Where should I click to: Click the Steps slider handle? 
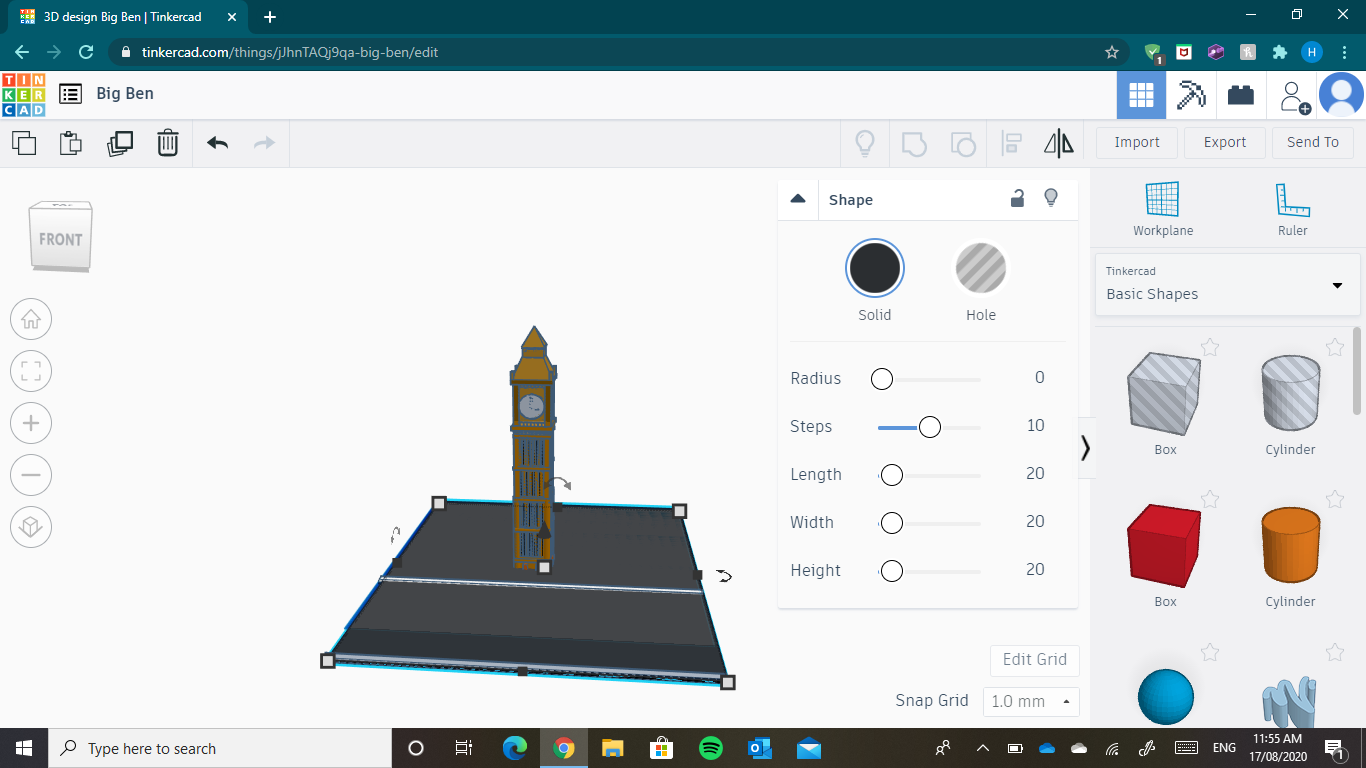pos(930,427)
